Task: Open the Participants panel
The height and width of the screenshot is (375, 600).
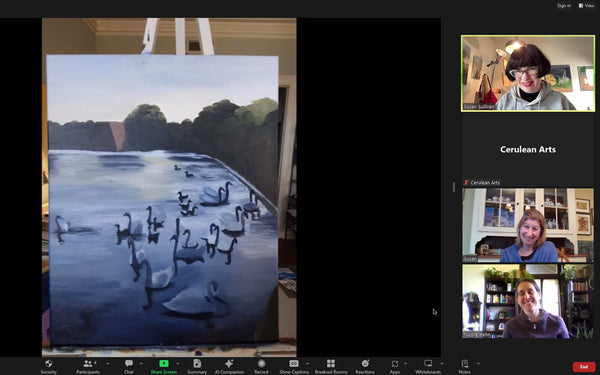Action: coord(88,366)
